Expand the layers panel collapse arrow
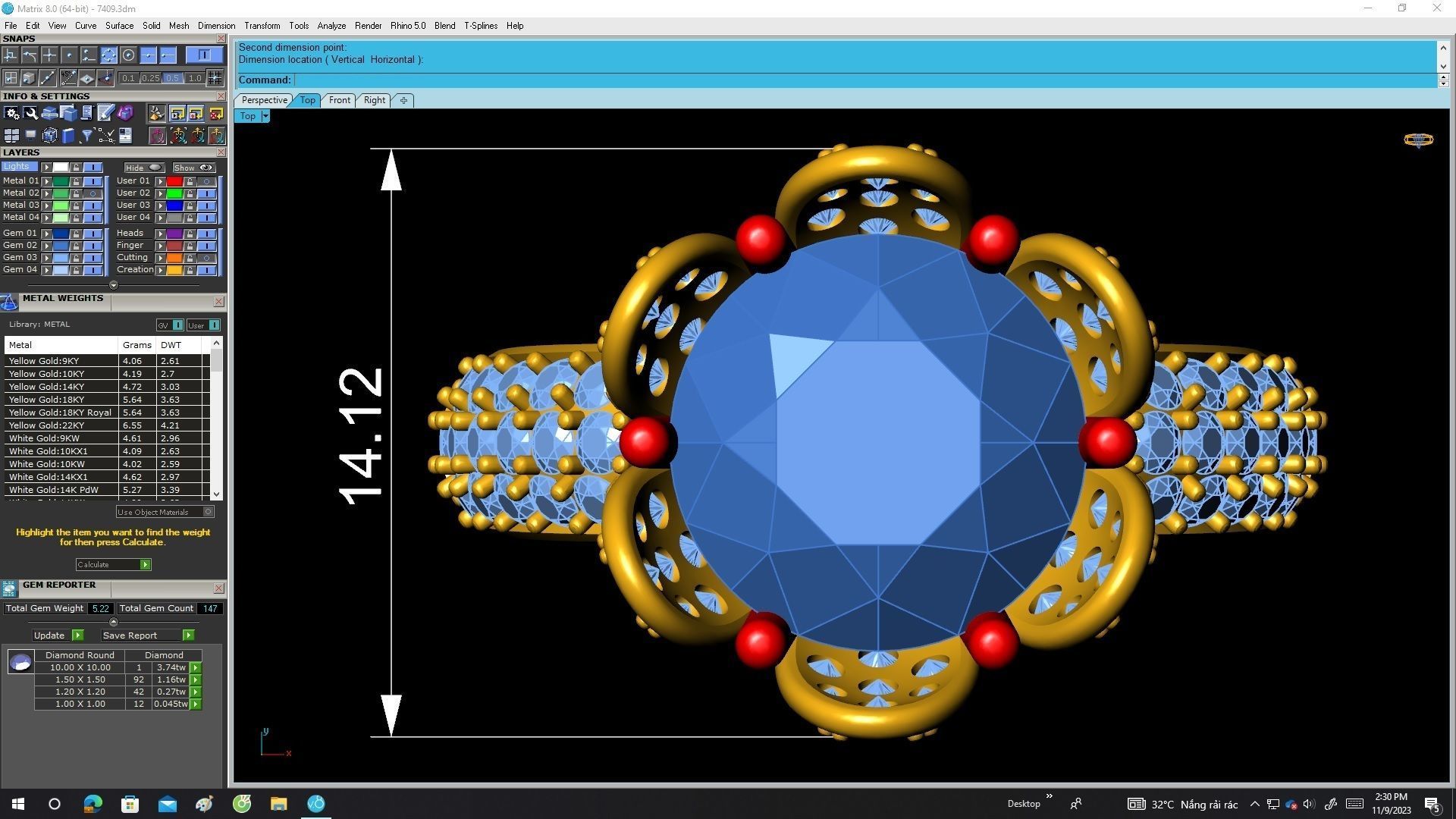The width and height of the screenshot is (1456, 819). [x=114, y=286]
